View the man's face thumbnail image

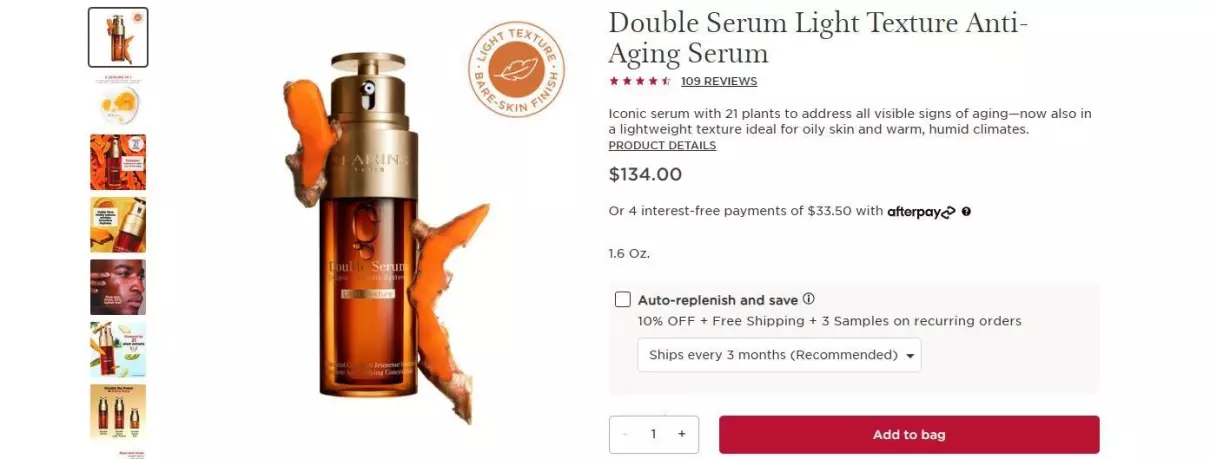[x=118, y=287]
